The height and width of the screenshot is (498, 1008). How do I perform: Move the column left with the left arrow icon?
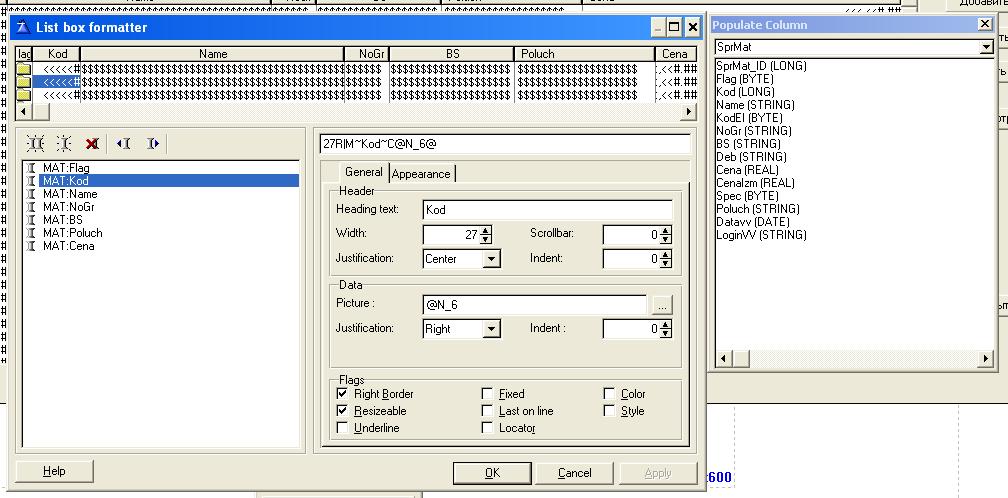click(x=123, y=144)
